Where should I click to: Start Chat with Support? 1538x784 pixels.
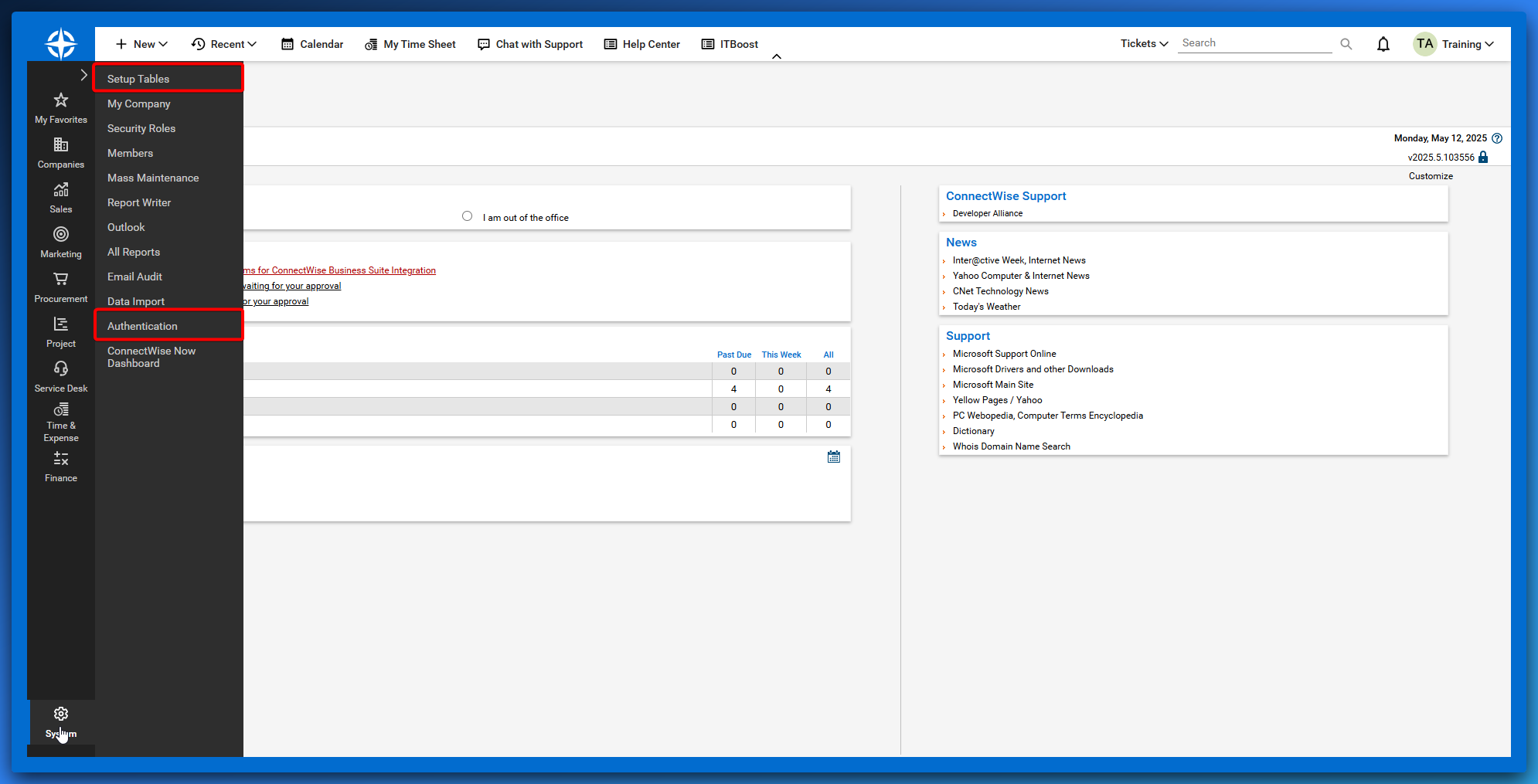[530, 44]
